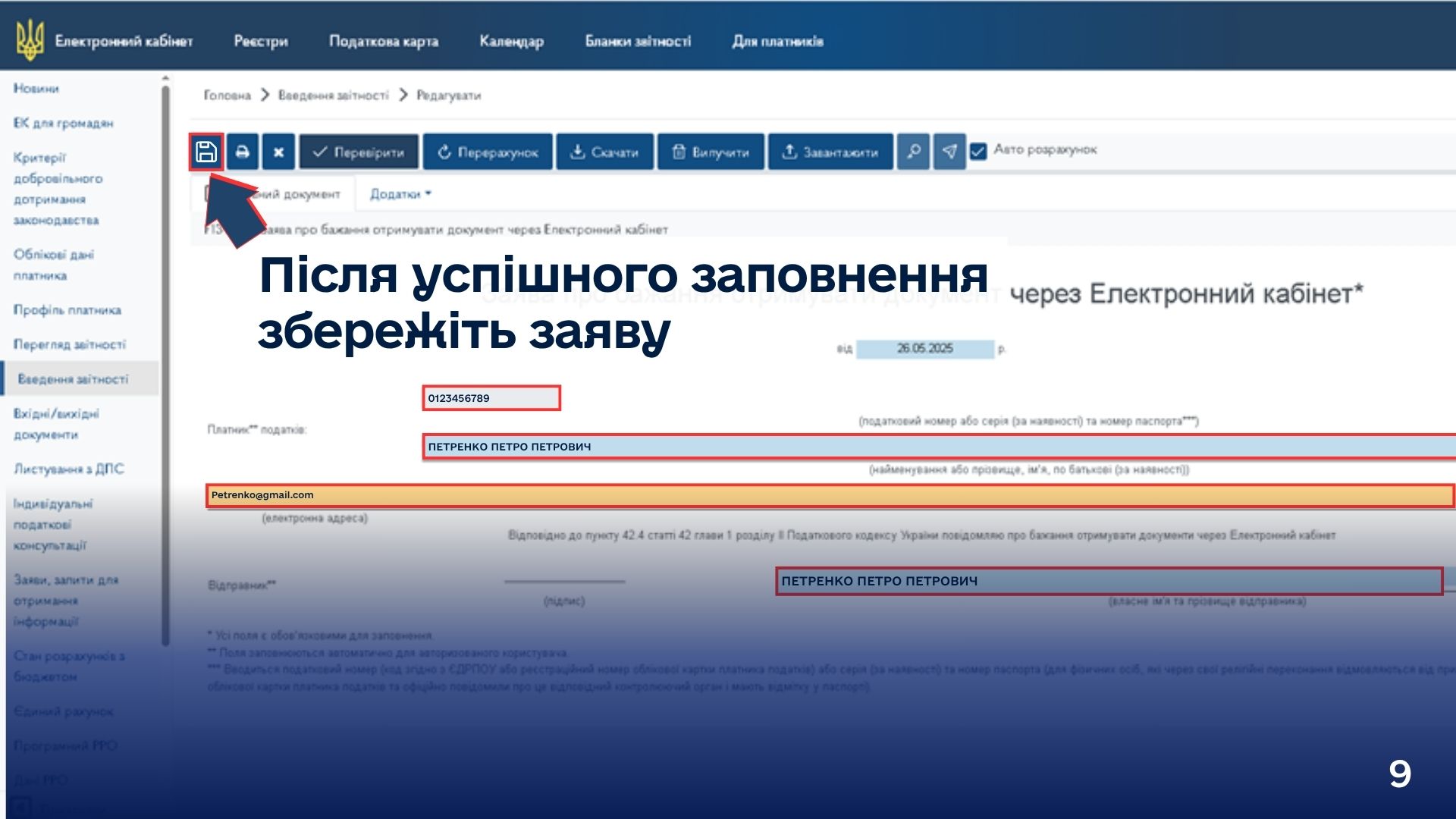The width and height of the screenshot is (1456, 819).
Task: Run the Перевірити check button
Action: pos(359,152)
